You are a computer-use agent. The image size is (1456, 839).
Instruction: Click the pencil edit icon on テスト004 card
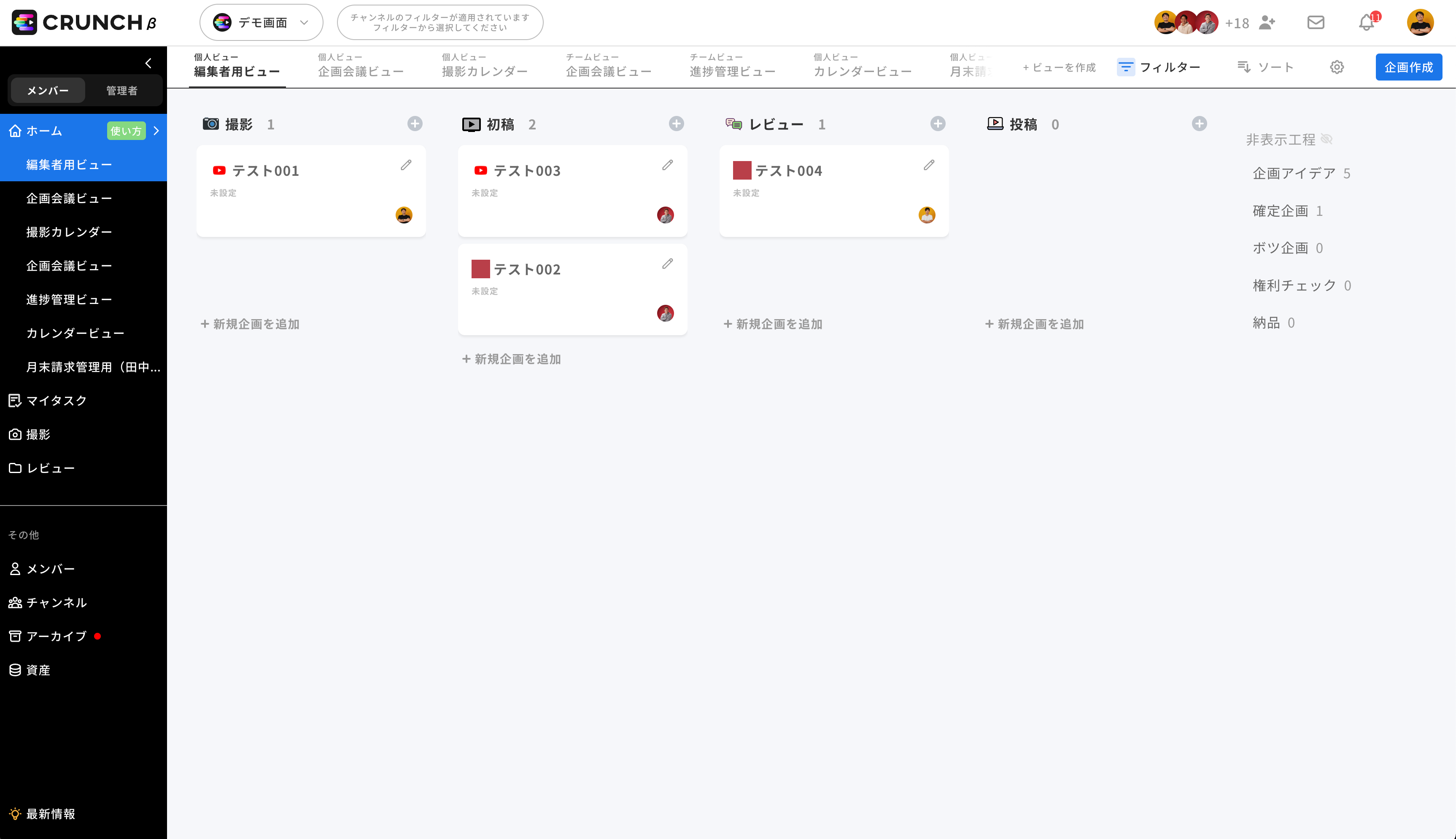coord(929,165)
